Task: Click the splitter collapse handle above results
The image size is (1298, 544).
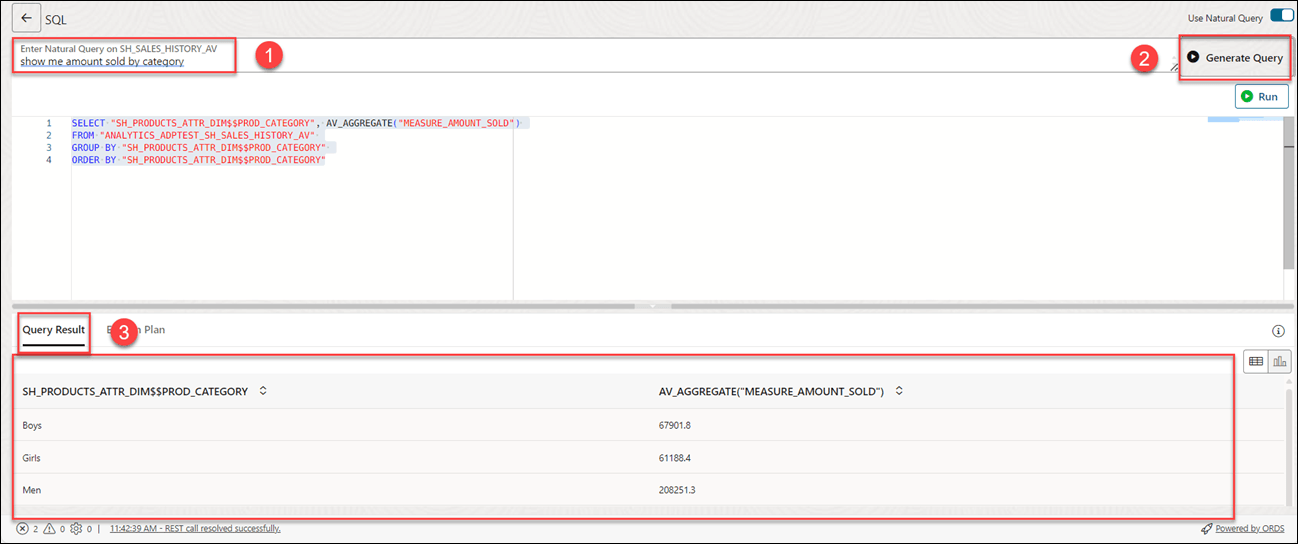Action: coord(652,306)
